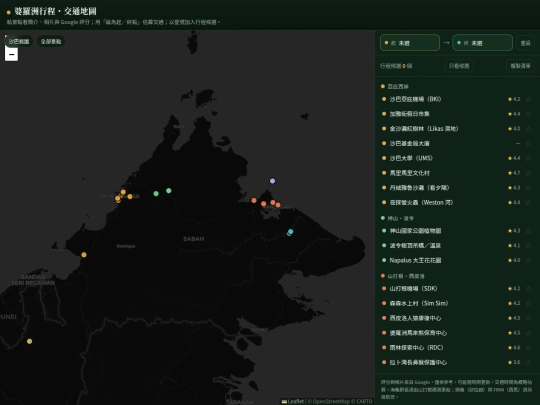540x405 pixels.
Task: Click the 只看候選 filter button
Action: pyautogui.click(x=459, y=66)
